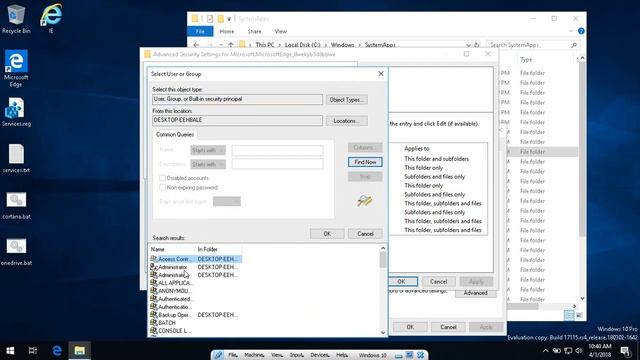Open recent locations dropdown in Explorer
Screen dimensions: 640x360
click(x=221, y=45)
